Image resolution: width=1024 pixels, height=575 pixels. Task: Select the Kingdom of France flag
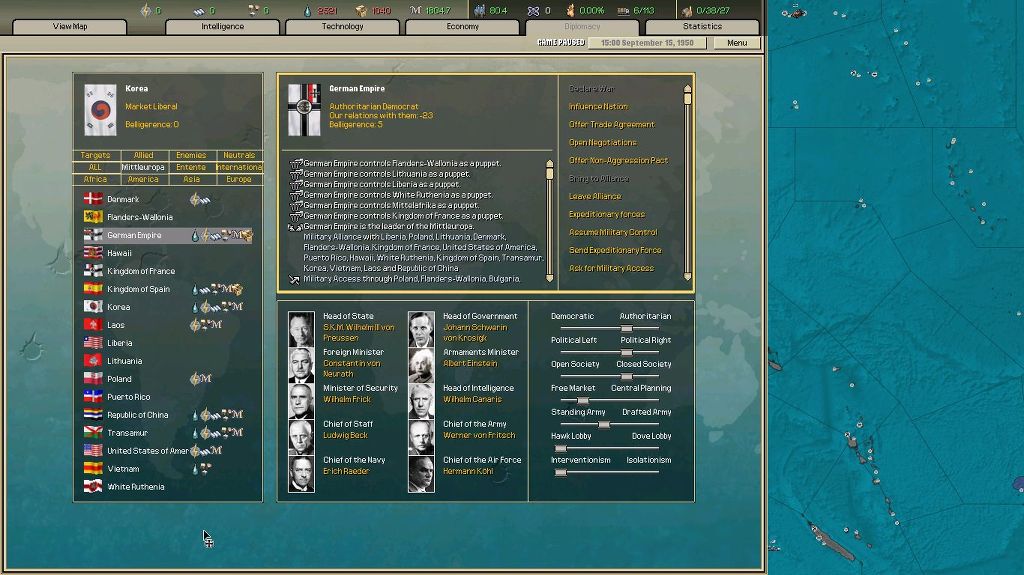pyautogui.click(x=93, y=271)
